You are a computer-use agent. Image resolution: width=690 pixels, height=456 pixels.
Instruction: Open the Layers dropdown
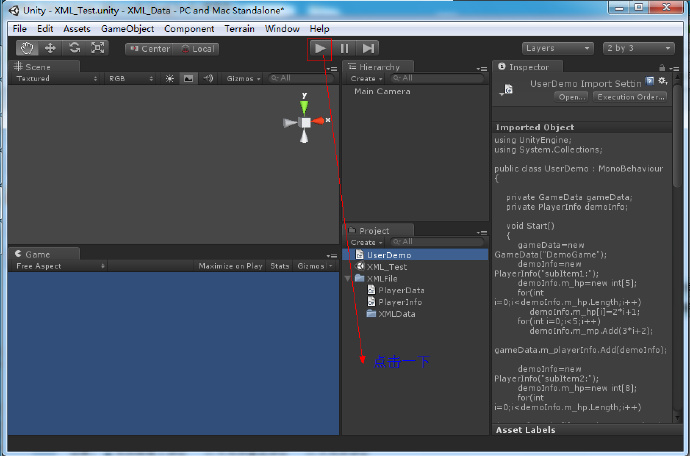(x=557, y=48)
